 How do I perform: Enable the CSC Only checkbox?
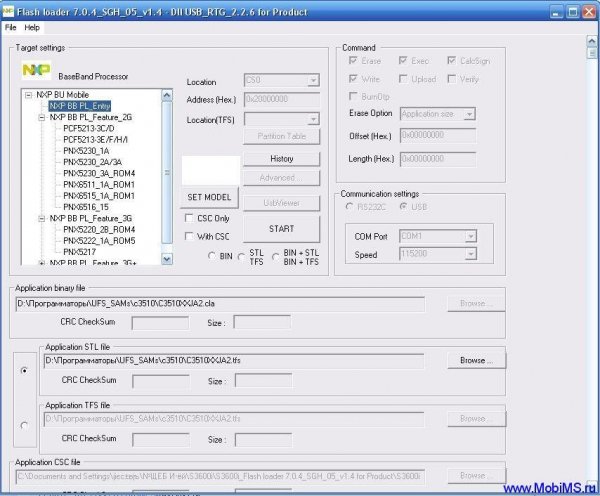(x=189, y=218)
